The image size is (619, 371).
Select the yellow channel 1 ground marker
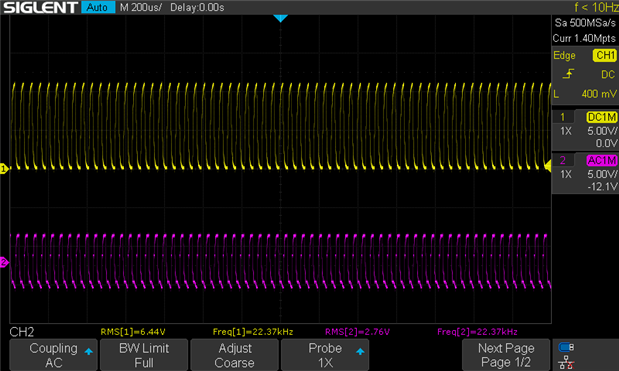click(x=4, y=169)
